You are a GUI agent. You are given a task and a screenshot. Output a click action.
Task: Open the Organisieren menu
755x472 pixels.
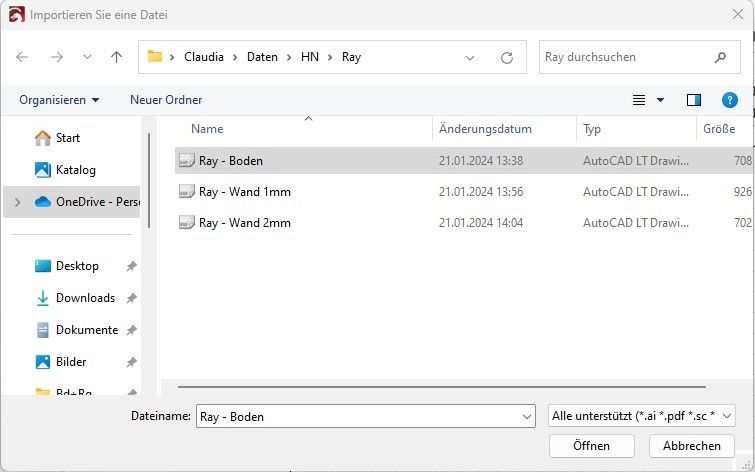coord(59,100)
